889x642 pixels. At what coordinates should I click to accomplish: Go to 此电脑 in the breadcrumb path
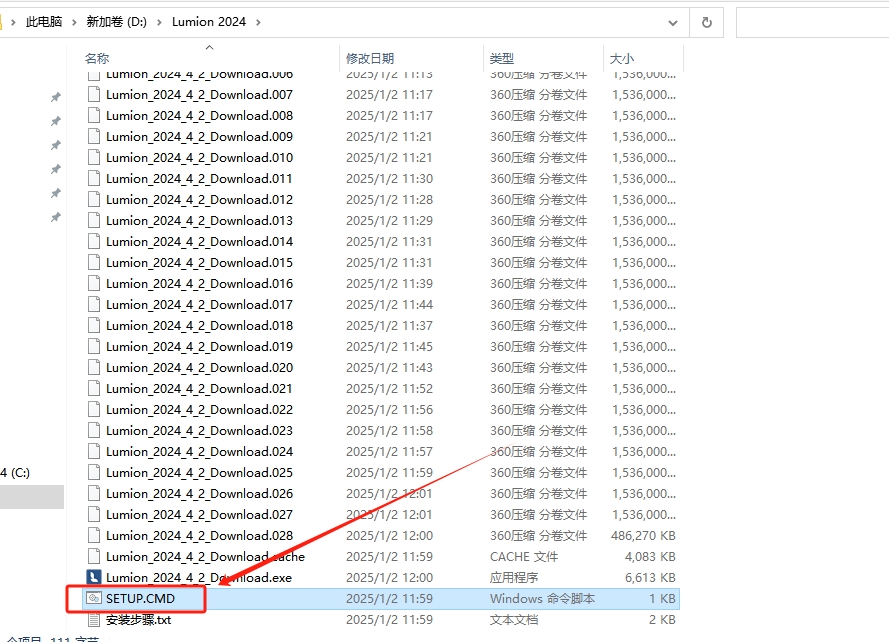(x=44, y=22)
